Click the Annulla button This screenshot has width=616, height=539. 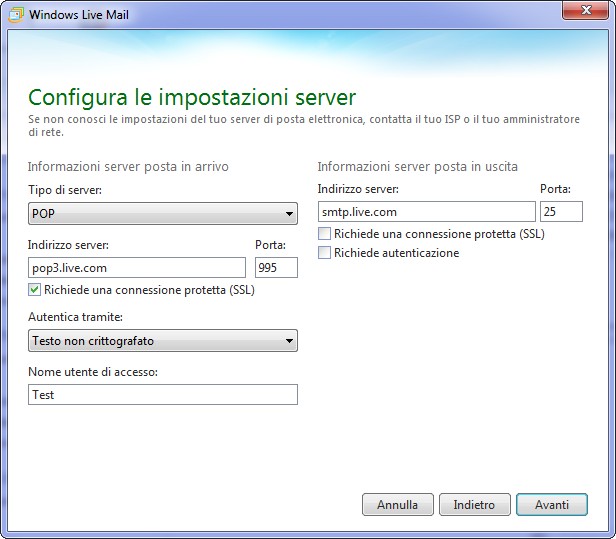(398, 504)
